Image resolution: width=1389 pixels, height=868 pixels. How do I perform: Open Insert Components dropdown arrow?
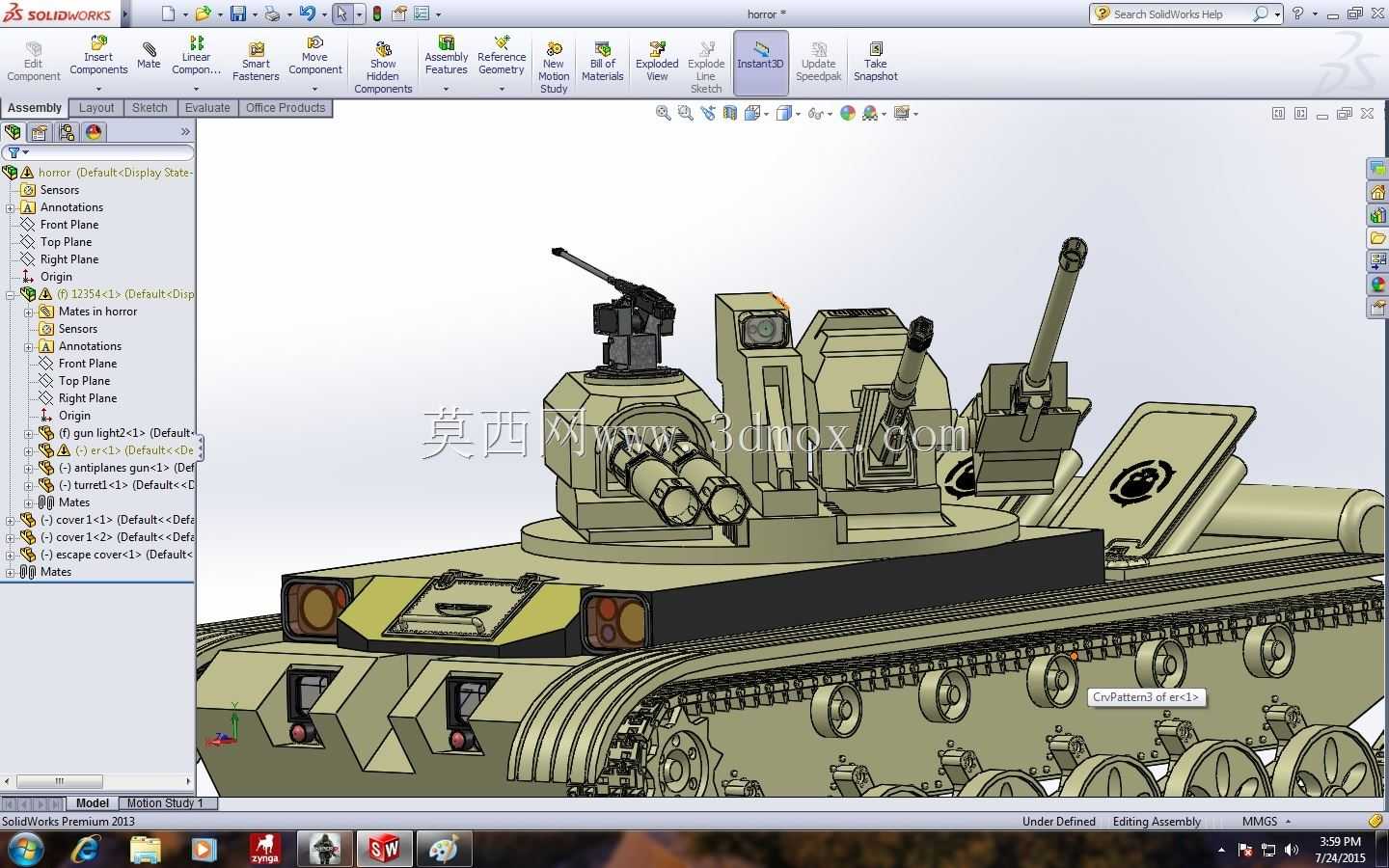tap(98, 89)
